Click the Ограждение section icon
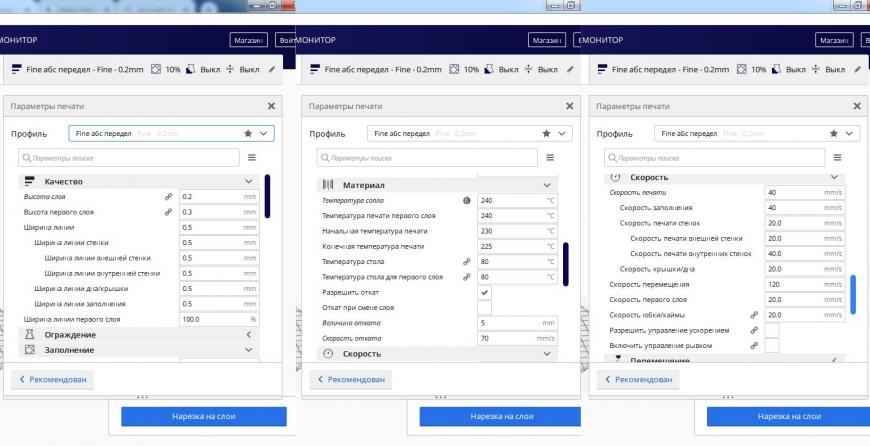The image size is (870, 446). [30, 334]
